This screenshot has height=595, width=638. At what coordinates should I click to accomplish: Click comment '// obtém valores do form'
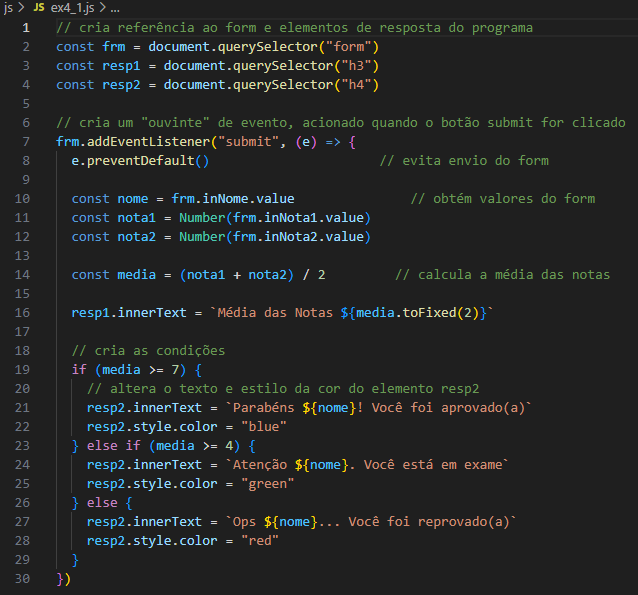pos(503,199)
